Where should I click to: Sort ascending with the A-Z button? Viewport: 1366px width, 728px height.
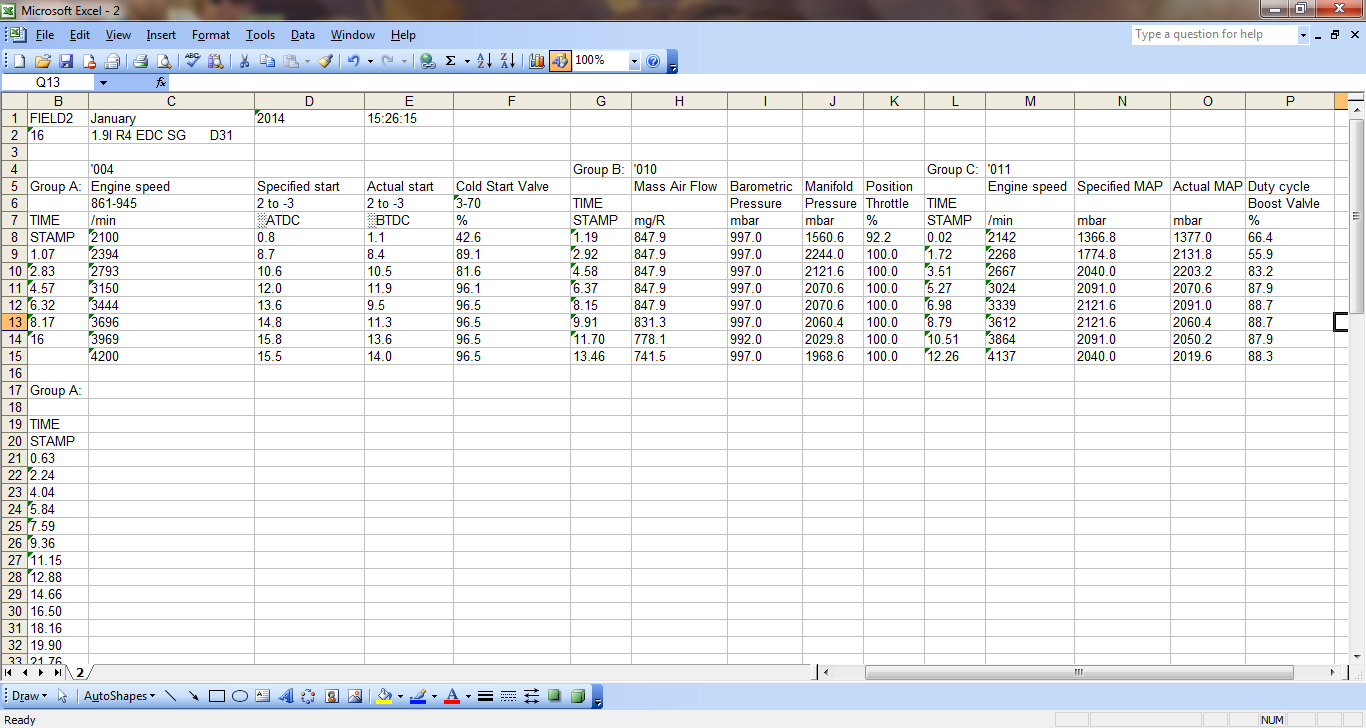(484, 61)
